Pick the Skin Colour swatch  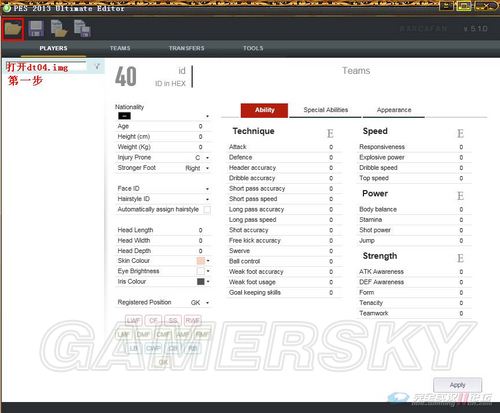point(201,261)
